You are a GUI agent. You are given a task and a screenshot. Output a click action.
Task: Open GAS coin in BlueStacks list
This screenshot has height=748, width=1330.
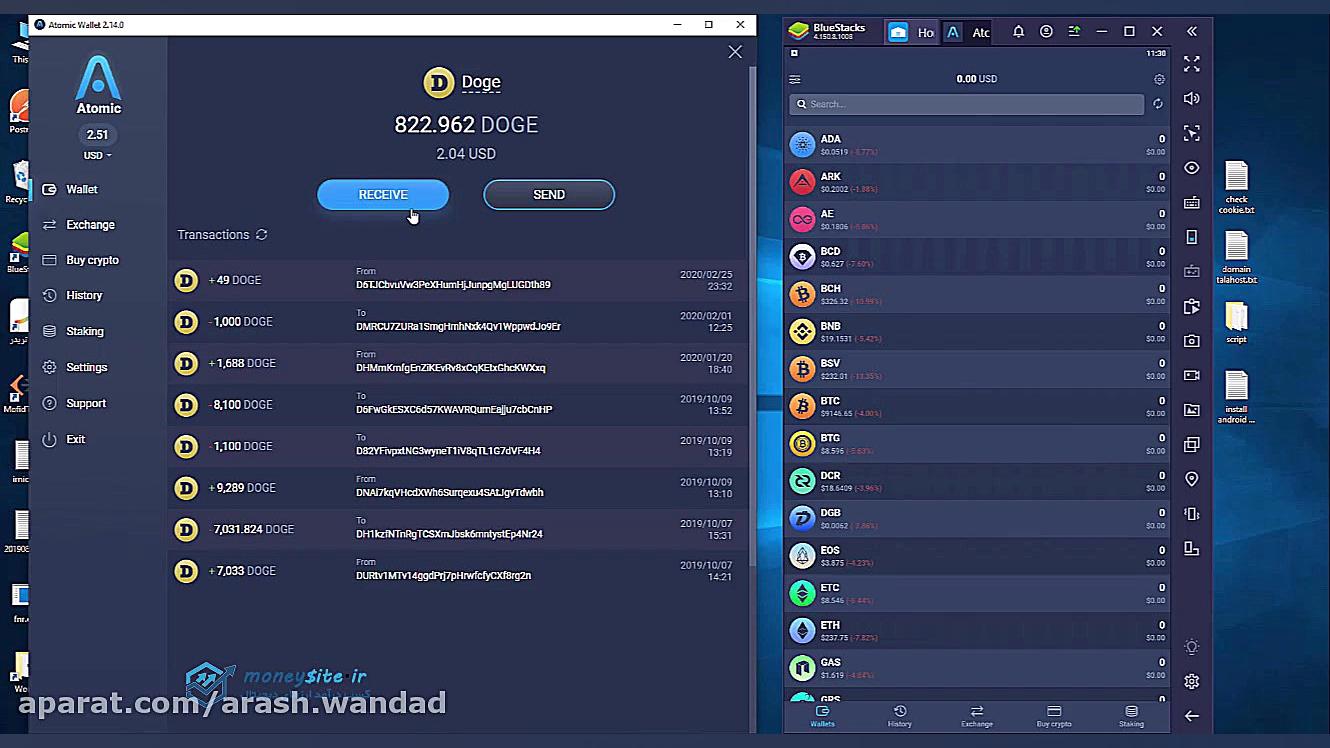(x=977, y=668)
